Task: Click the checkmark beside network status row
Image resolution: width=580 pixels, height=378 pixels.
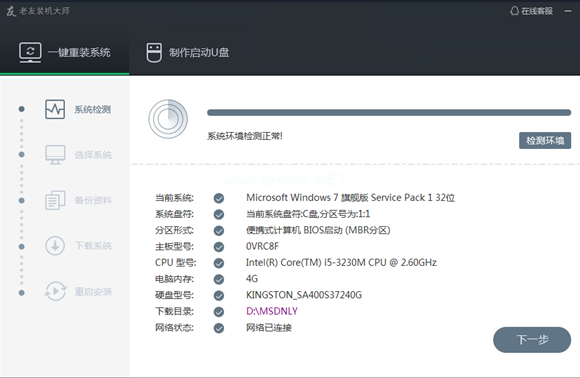Action: [x=219, y=328]
